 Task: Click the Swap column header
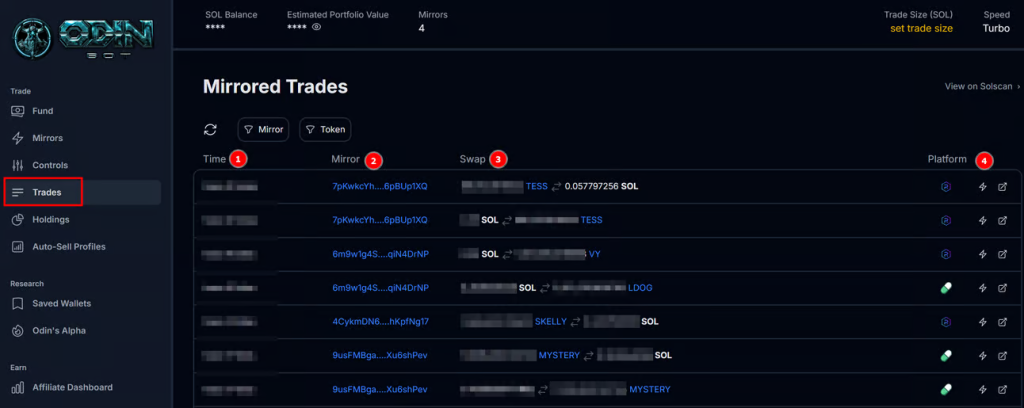pos(473,159)
